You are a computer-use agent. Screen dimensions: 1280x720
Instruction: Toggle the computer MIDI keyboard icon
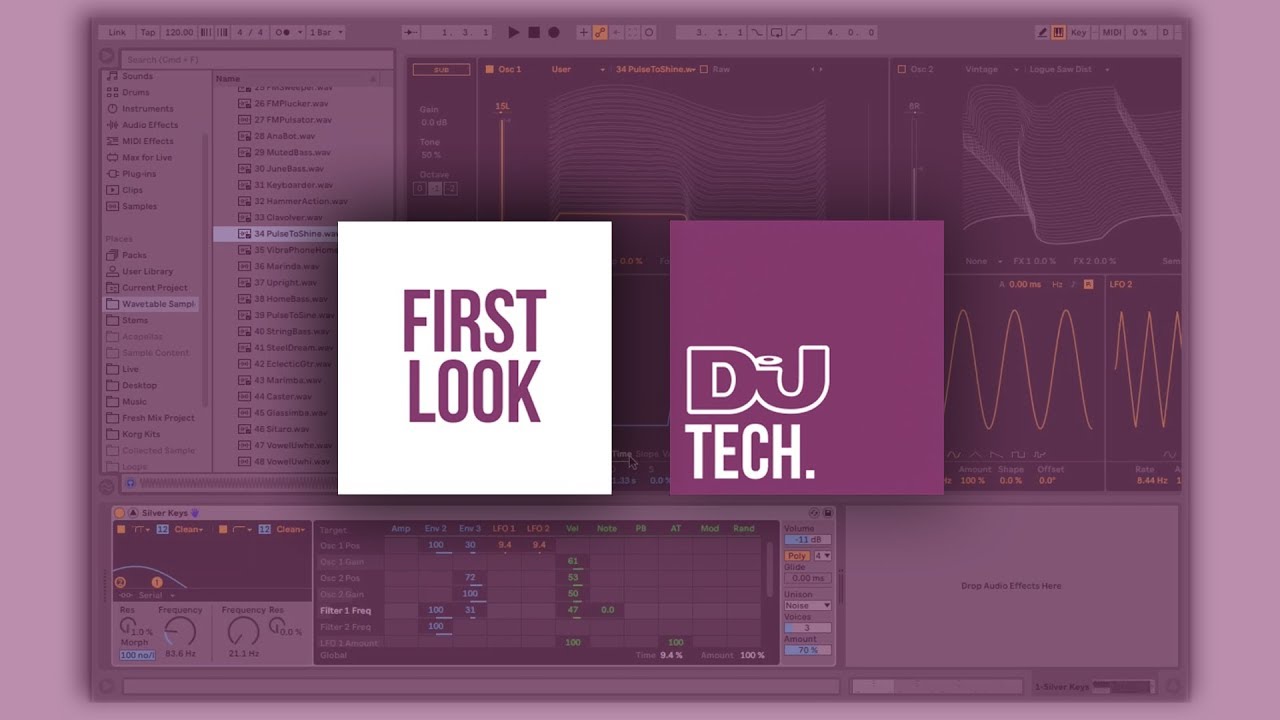point(1059,32)
